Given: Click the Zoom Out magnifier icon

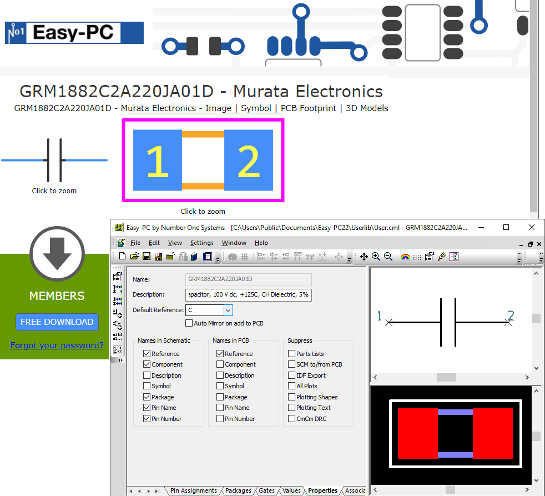Looking at the screenshot, I should (x=388, y=257).
